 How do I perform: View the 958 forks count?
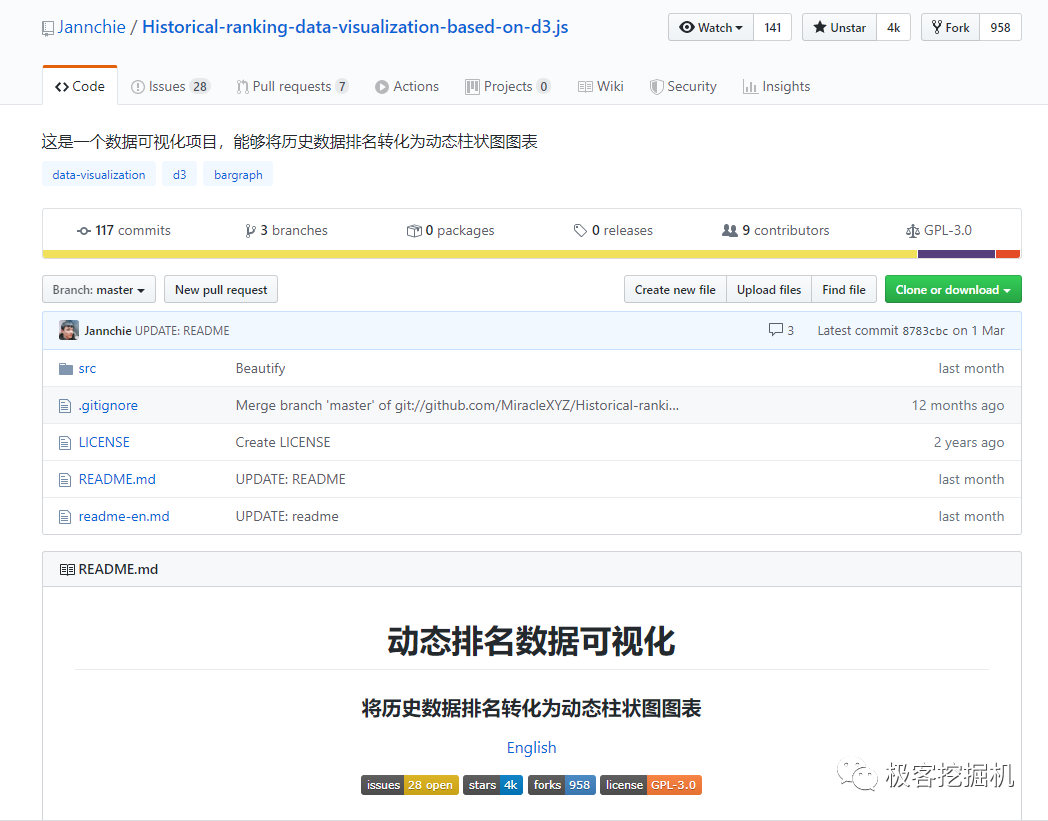[1001, 27]
